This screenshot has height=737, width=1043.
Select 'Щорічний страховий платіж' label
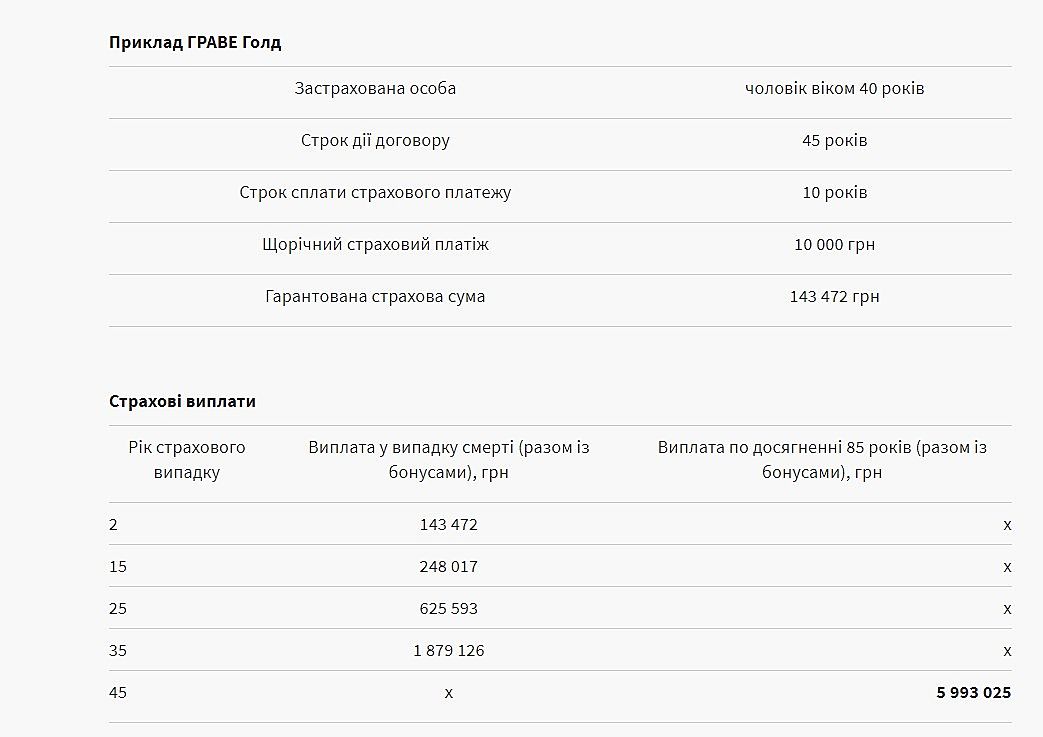coord(375,244)
